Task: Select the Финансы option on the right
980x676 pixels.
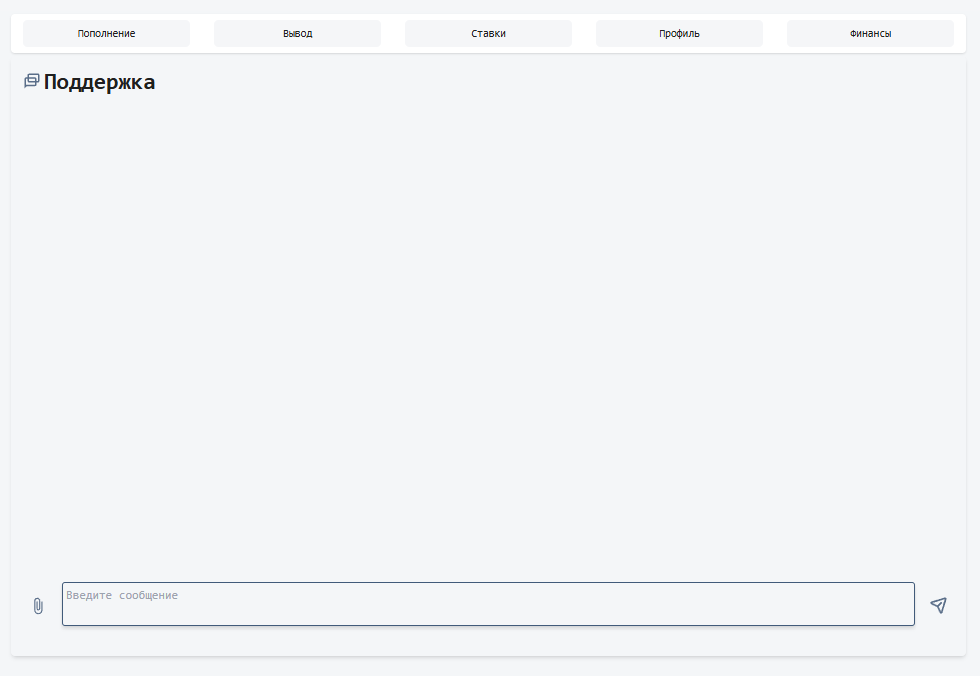Action: [x=870, y=32]
